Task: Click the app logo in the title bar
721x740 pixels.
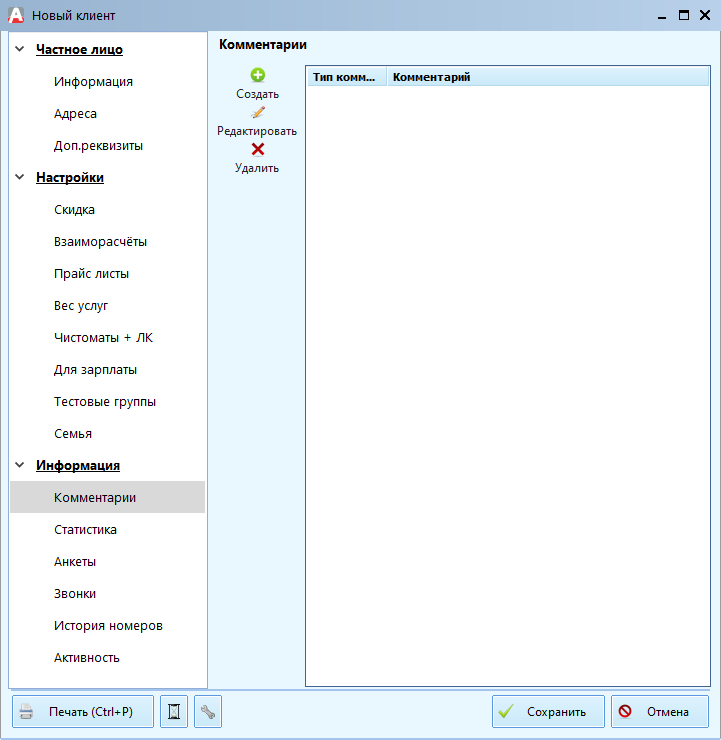Action: click(15, 15)
